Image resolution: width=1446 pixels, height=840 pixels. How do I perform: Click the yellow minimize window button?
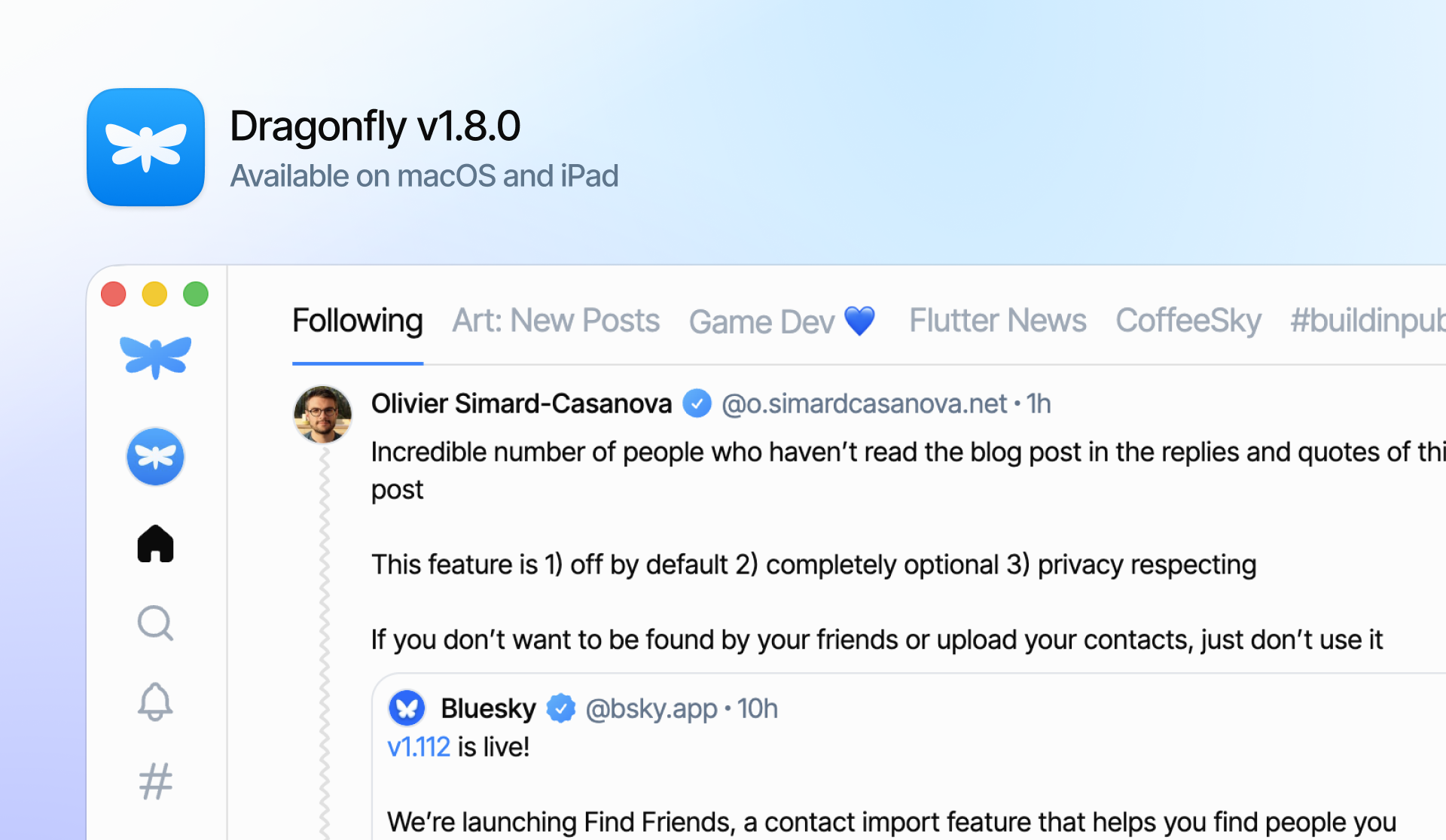pyautogui.click(x=154, y=294)
